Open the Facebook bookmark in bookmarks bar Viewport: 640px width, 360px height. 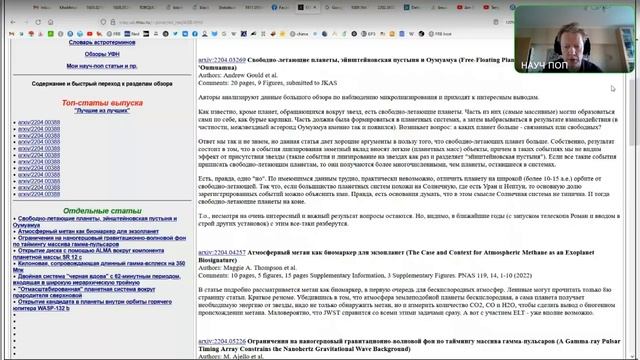195,34
